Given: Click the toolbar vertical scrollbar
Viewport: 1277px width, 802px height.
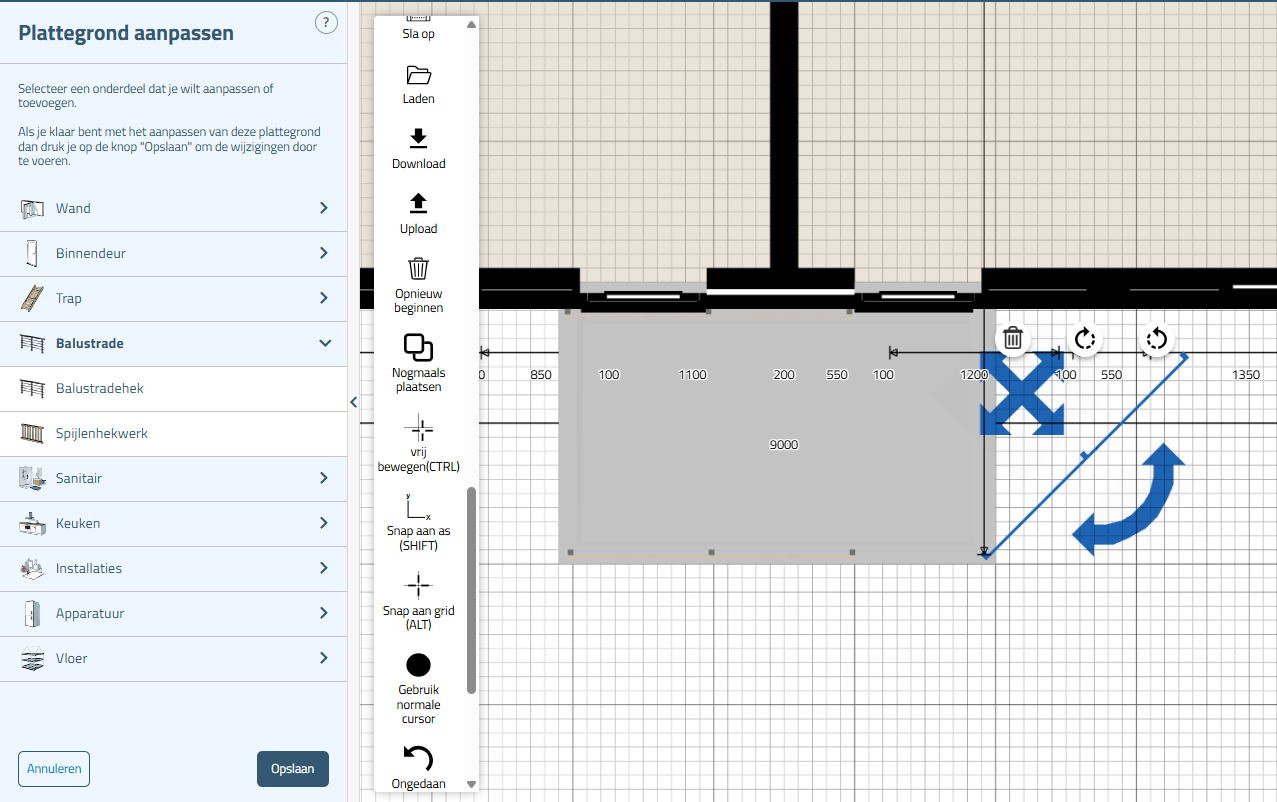Looking at the screenshot, I should [471, 590].
